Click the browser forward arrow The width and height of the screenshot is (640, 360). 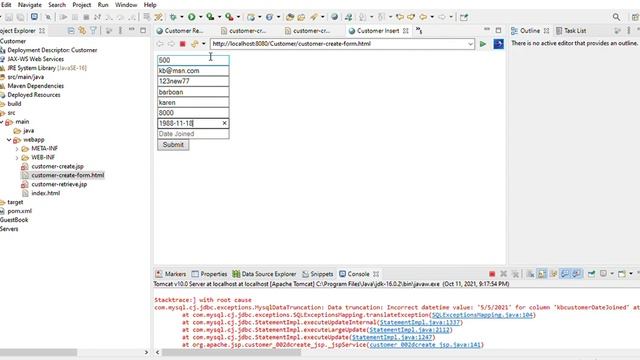pos(171,44)
